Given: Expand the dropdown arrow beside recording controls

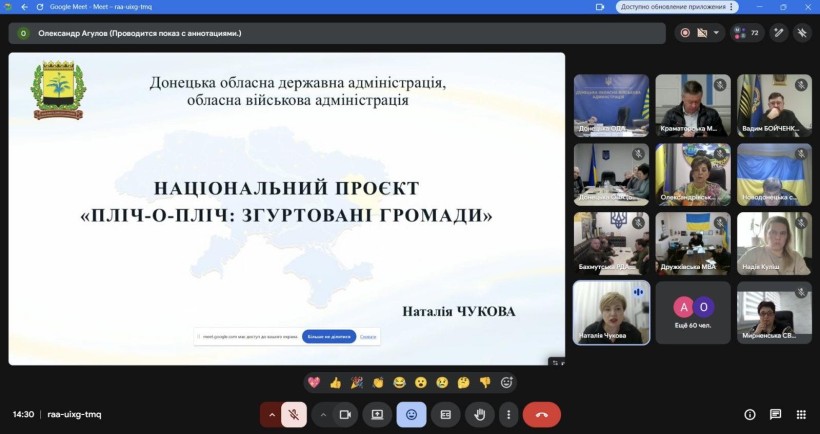Looking at the screenshot, I should click(716, 33).
